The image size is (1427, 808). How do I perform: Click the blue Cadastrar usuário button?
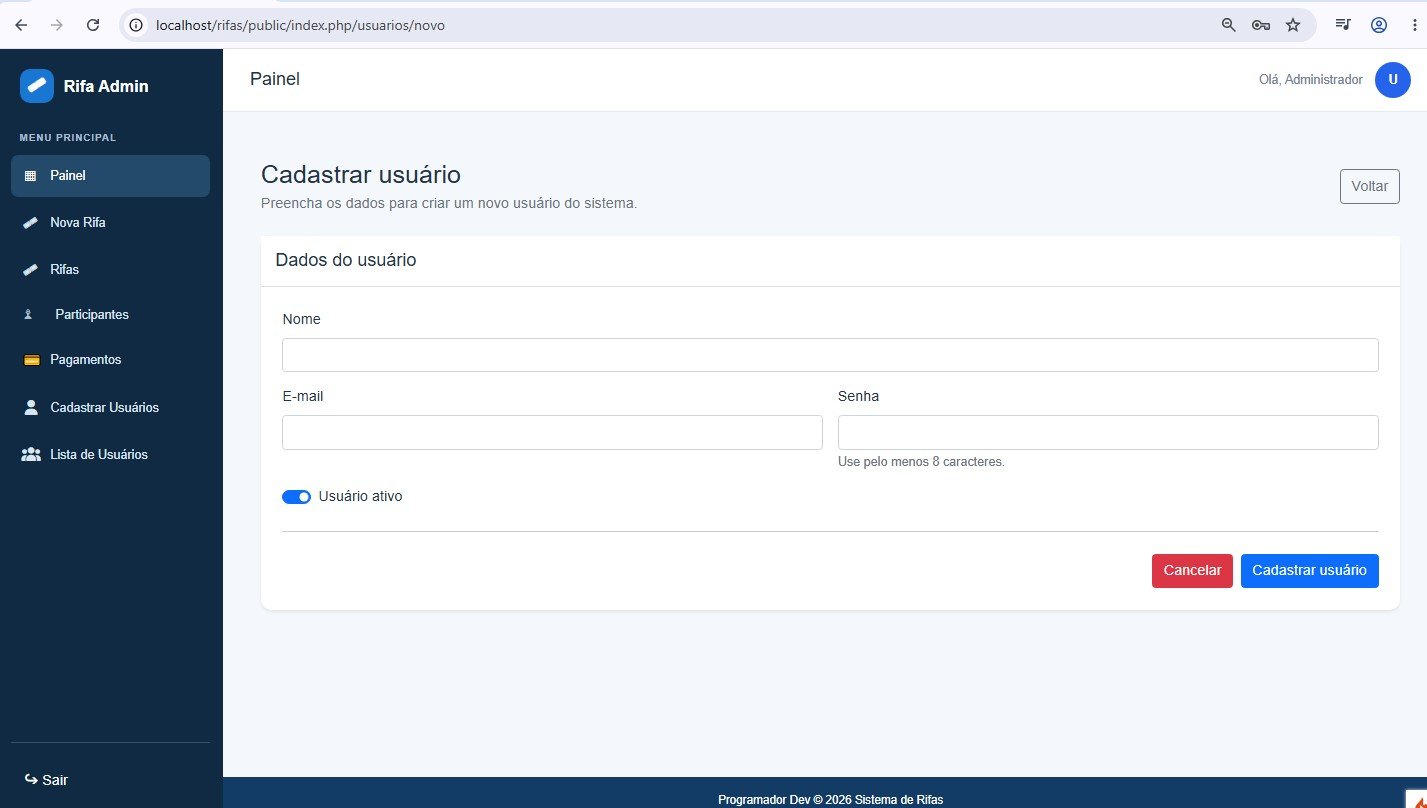1309,571
